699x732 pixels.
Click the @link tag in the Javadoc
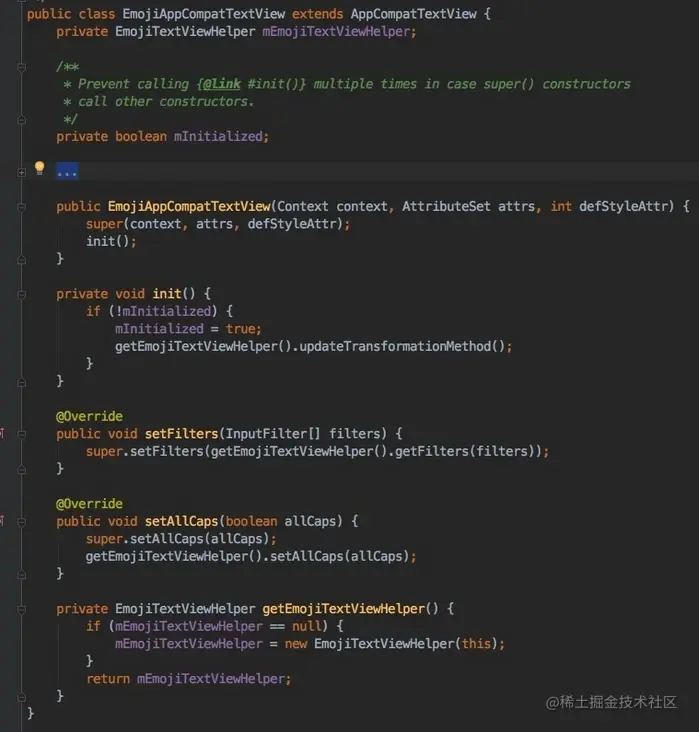click(x=222, y=84)
